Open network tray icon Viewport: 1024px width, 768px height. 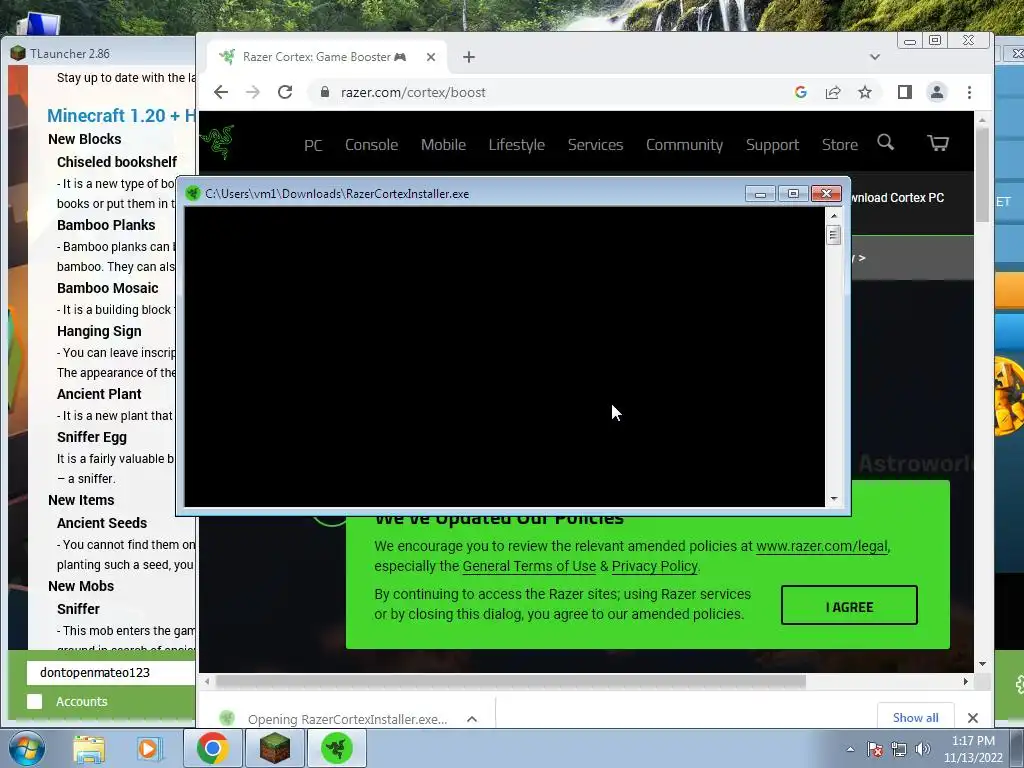click(x=899, y=749)
